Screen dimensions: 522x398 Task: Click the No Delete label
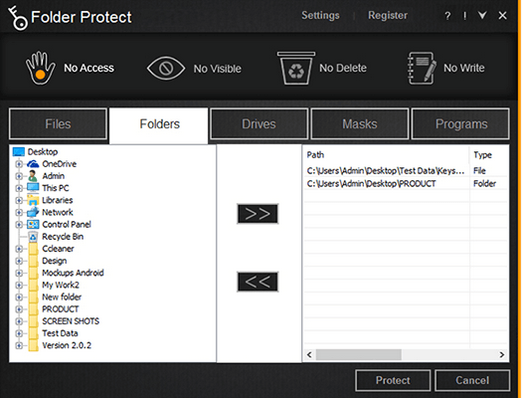coord(343,68)
